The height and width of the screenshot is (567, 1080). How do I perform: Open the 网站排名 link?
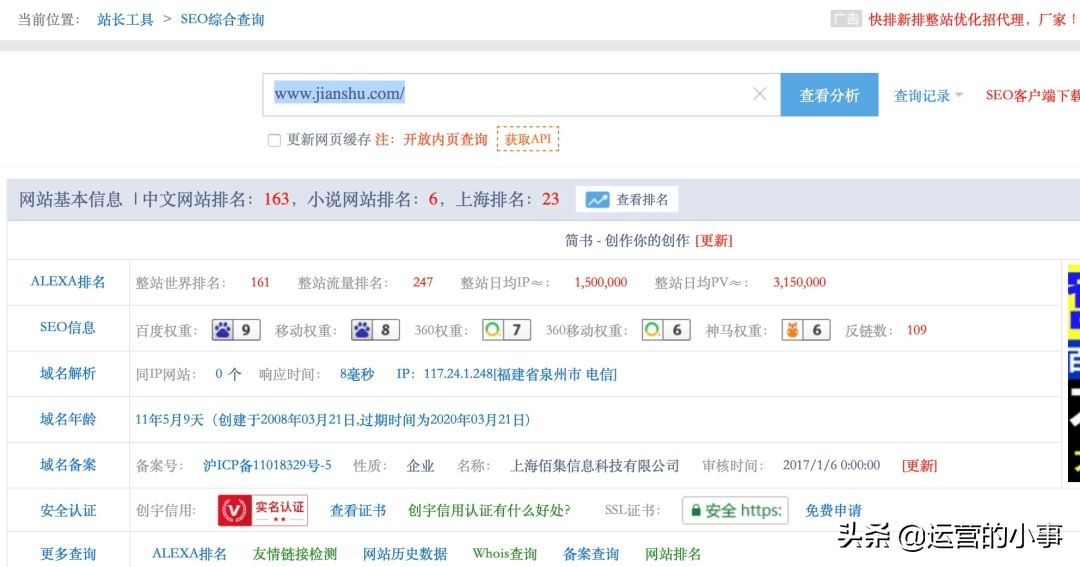pyautogui.click(x=673, y=554)
